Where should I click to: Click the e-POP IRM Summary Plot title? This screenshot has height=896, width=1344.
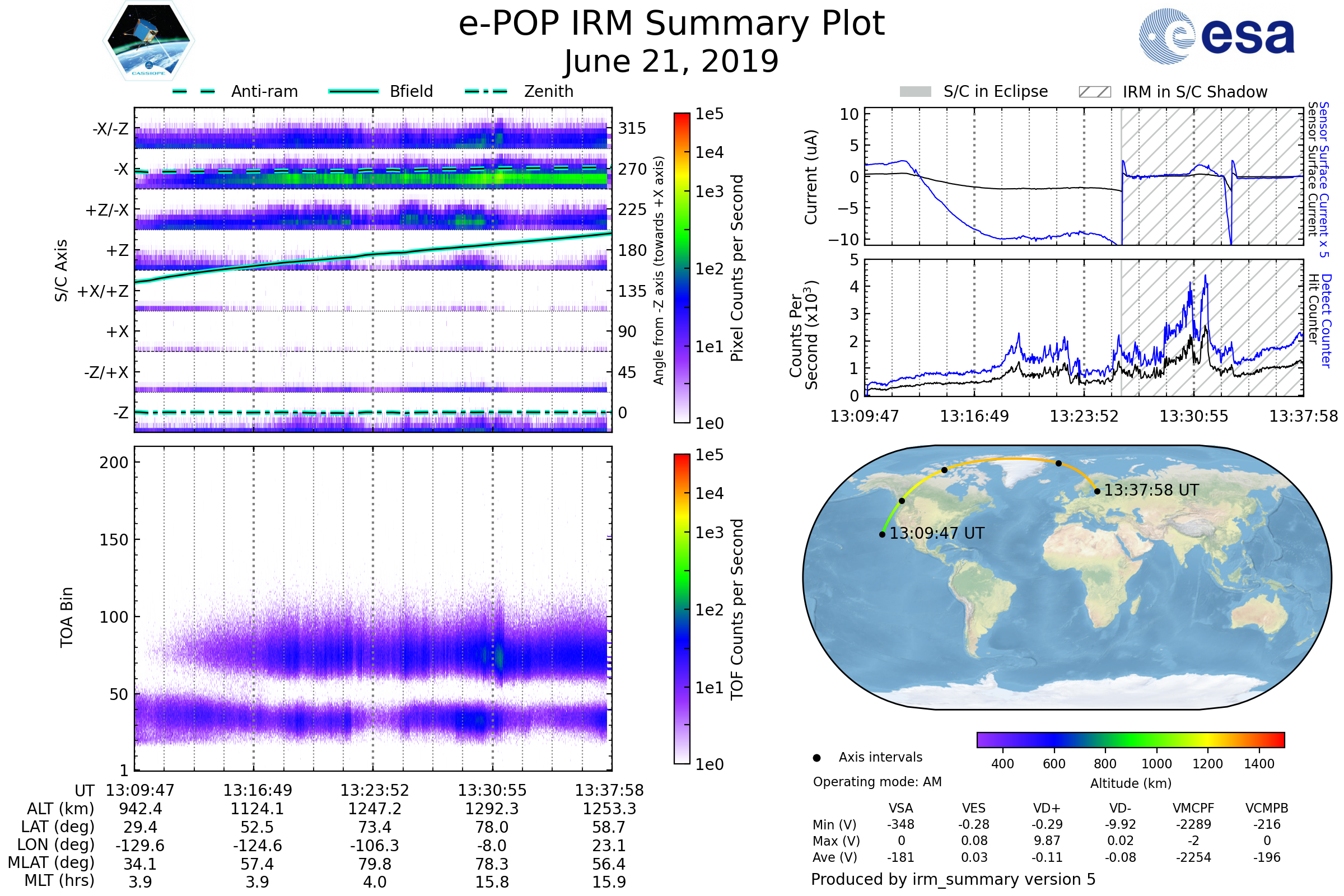click(x=671, y=24)
